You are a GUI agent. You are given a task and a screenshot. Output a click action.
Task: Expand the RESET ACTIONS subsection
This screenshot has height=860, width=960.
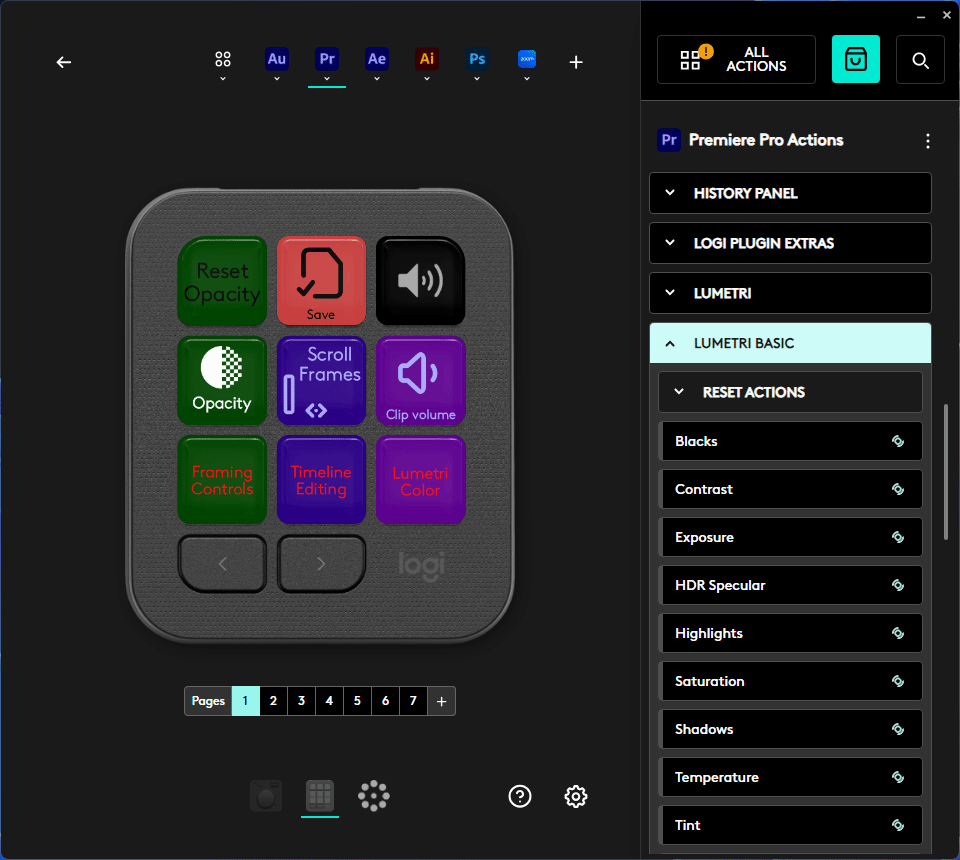790,392
